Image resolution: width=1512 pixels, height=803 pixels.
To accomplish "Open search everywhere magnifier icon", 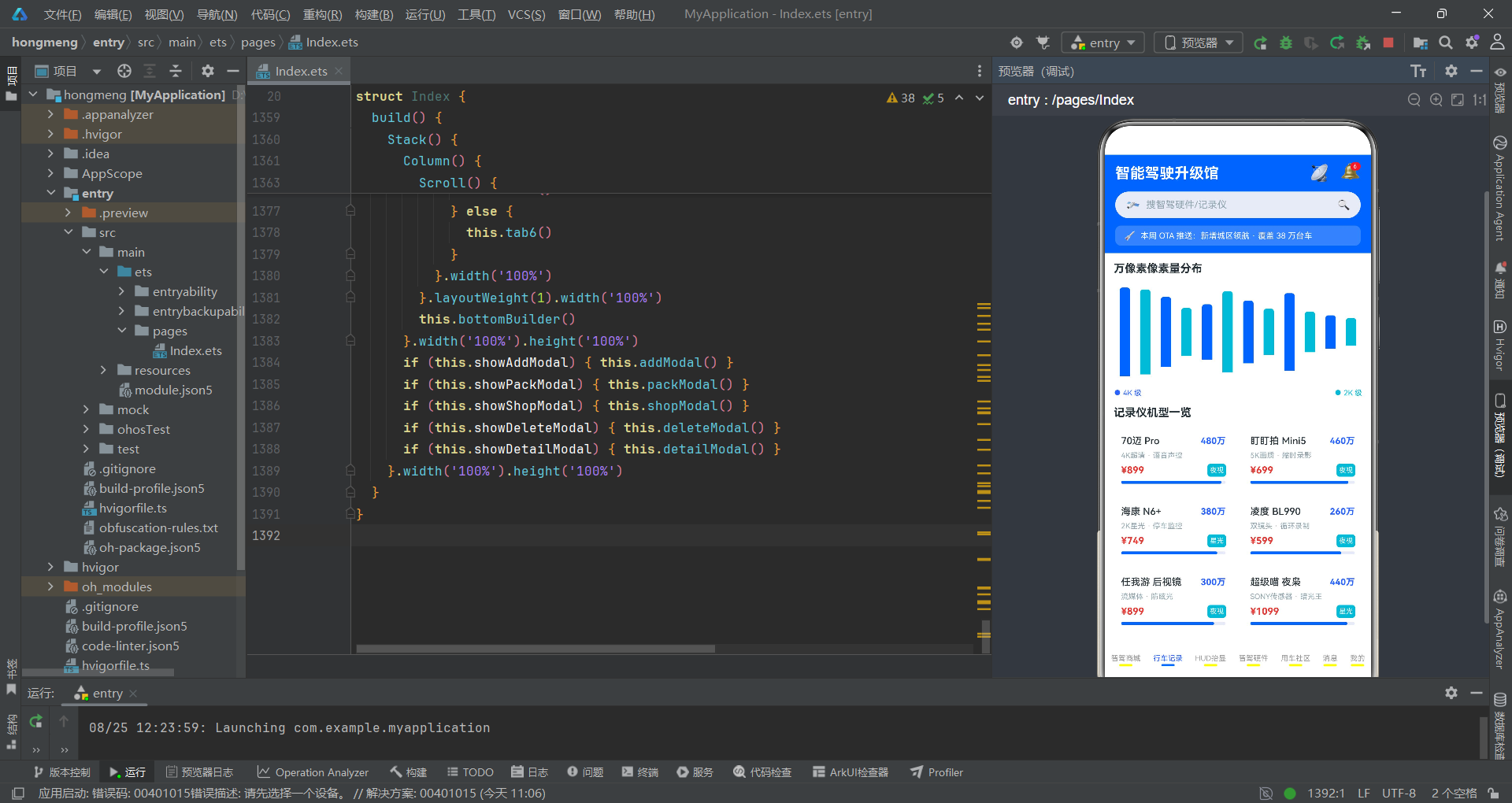I will coord(1446,43).
